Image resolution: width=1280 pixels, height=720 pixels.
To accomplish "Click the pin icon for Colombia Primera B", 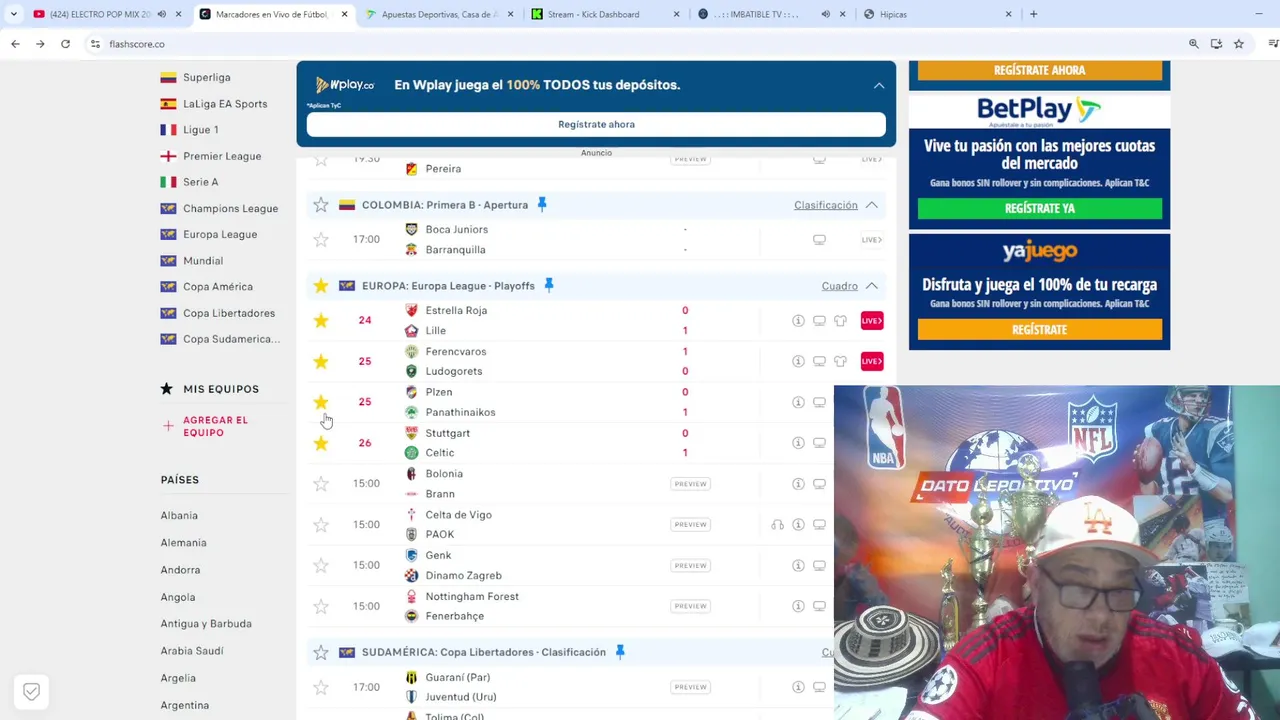I will click(x=542, y=204).
